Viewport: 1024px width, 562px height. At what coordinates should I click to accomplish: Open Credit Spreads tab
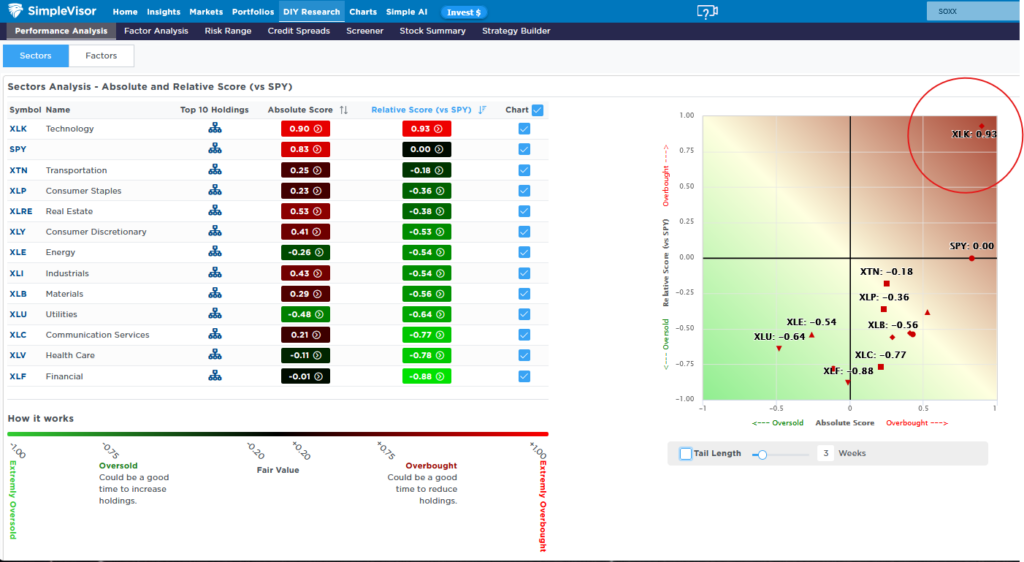298,31
